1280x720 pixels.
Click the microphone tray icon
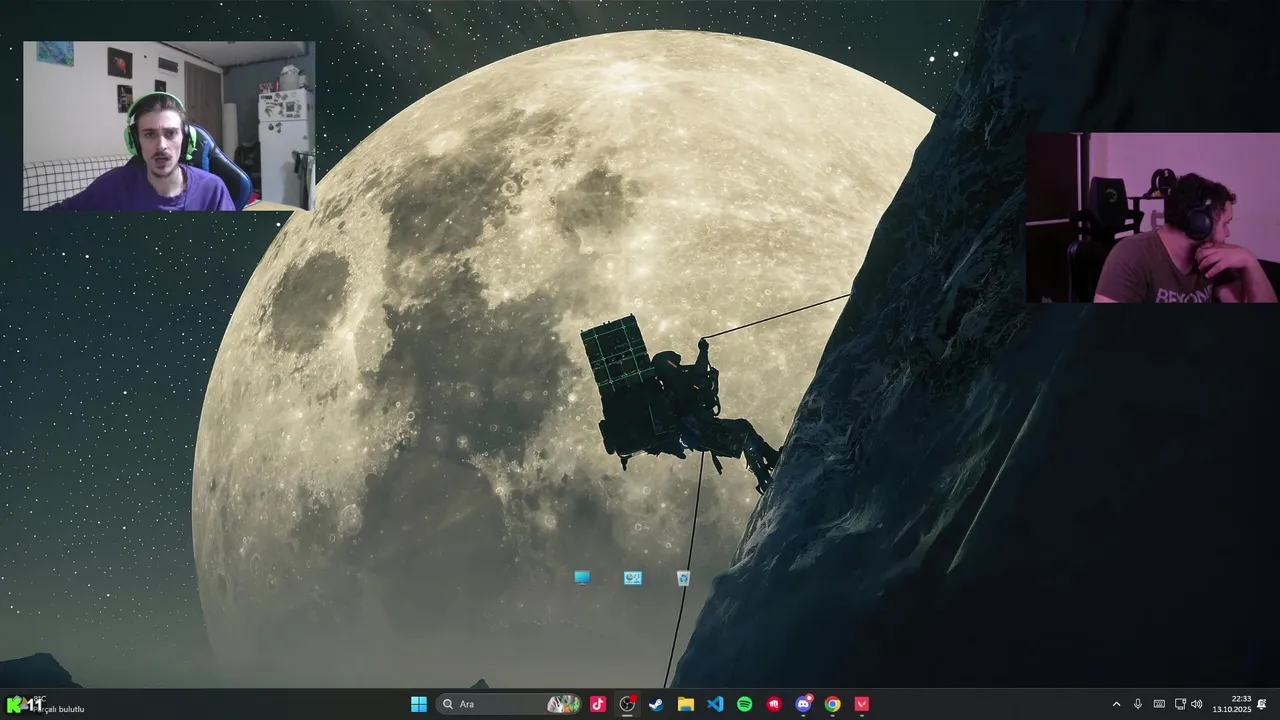(1138, 704)
